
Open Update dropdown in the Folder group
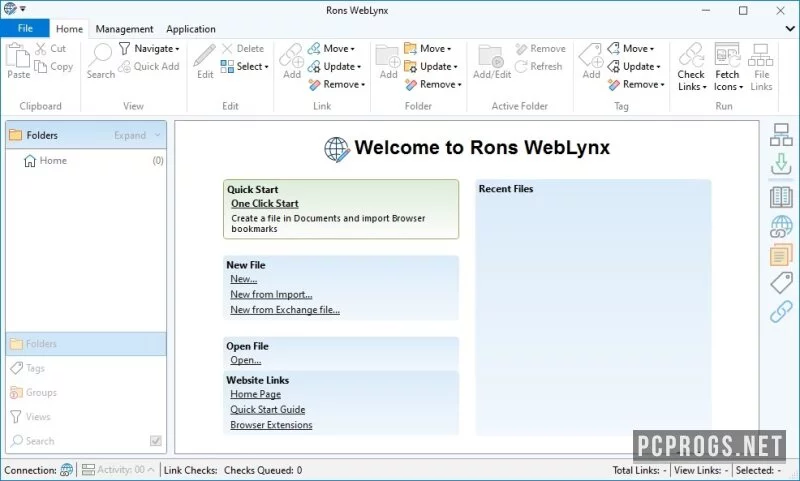(431, 66)
